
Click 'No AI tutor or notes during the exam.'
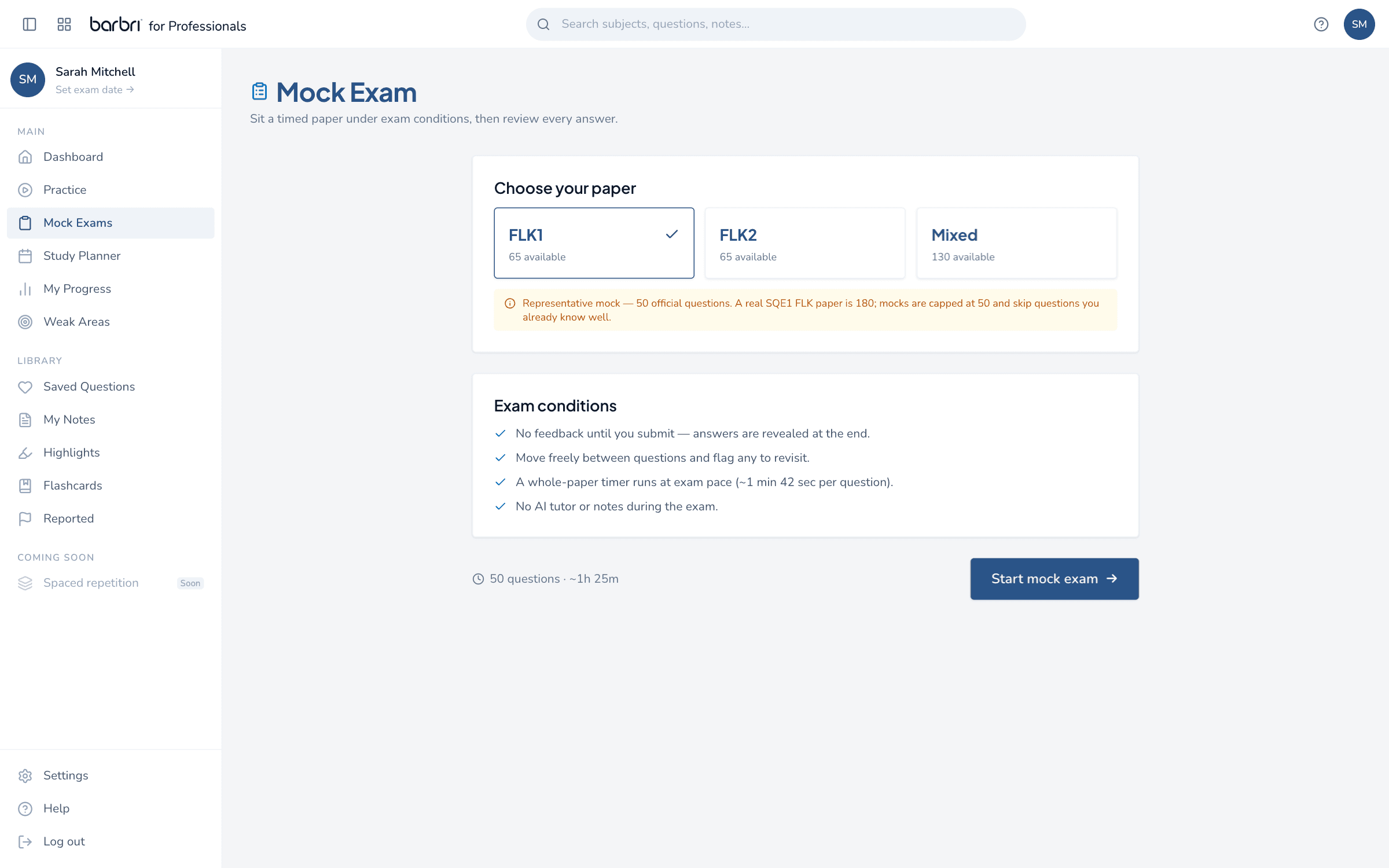click(x=617, y=506)
